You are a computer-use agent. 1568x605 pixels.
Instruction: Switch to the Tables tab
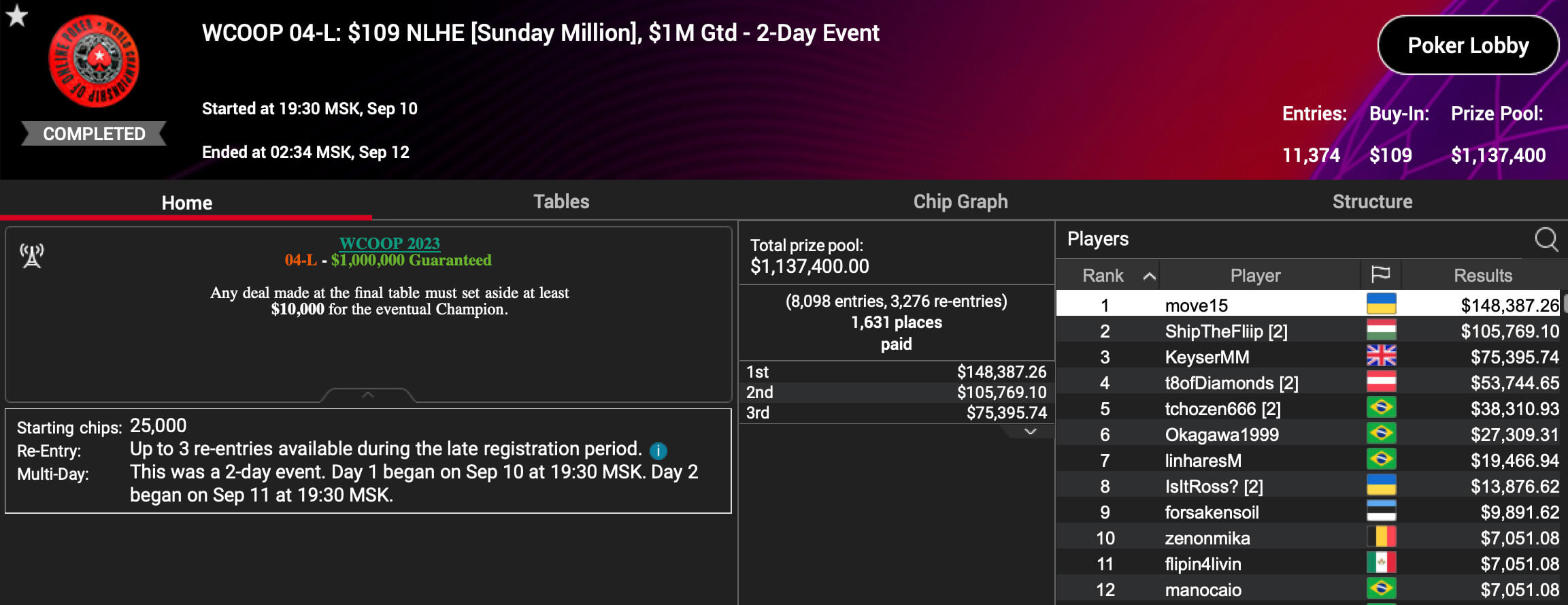561,201
